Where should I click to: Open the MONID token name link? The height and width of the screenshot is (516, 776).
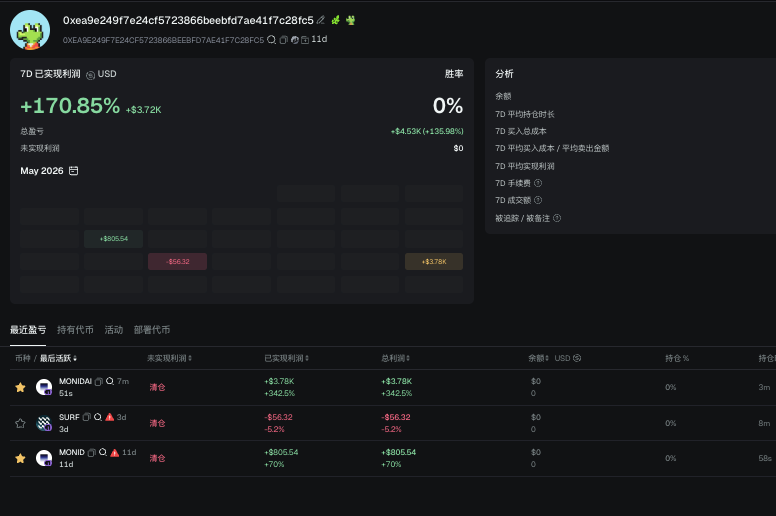coord(72,452)
